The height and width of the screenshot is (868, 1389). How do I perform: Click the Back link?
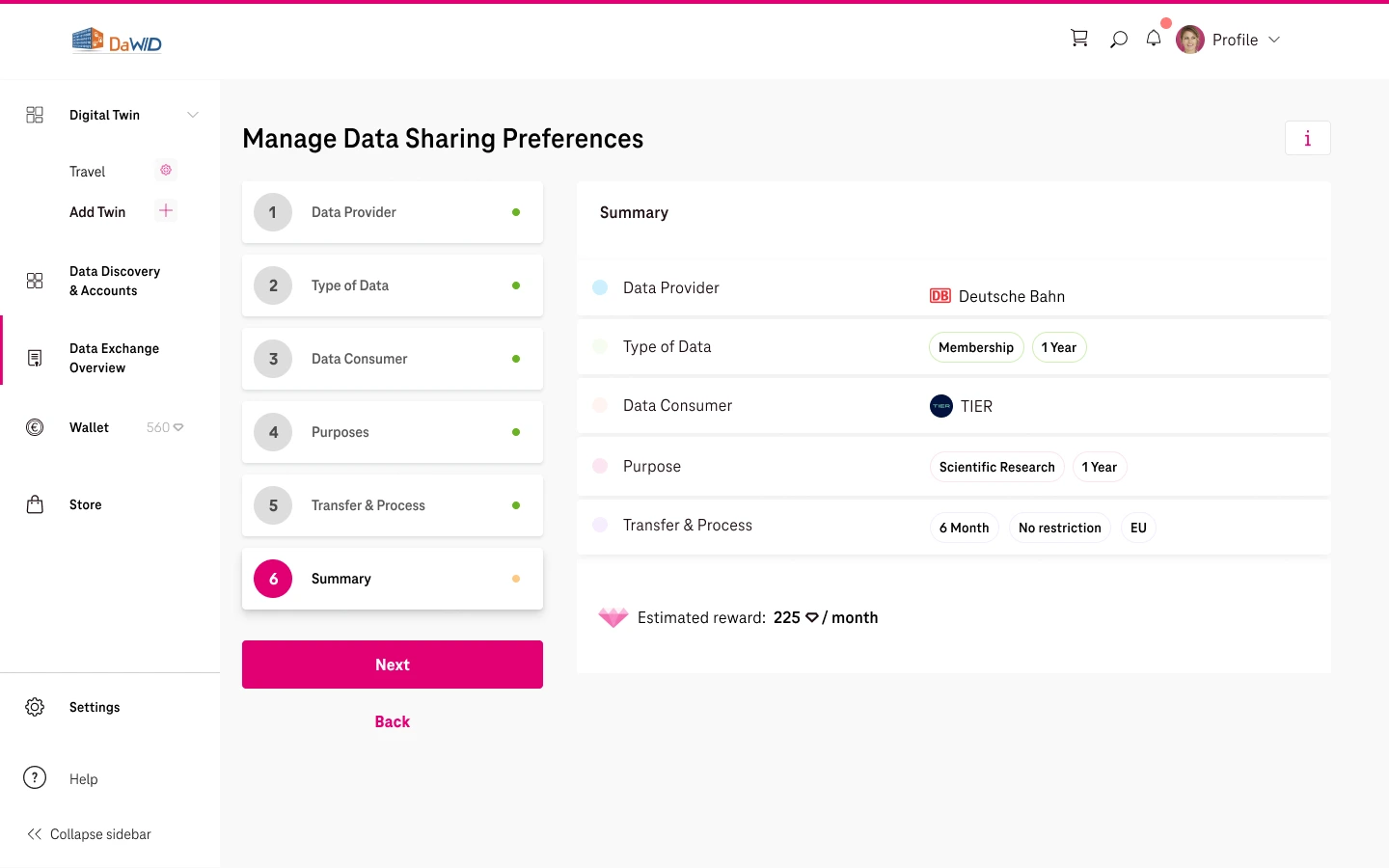(x=392, y=721)
